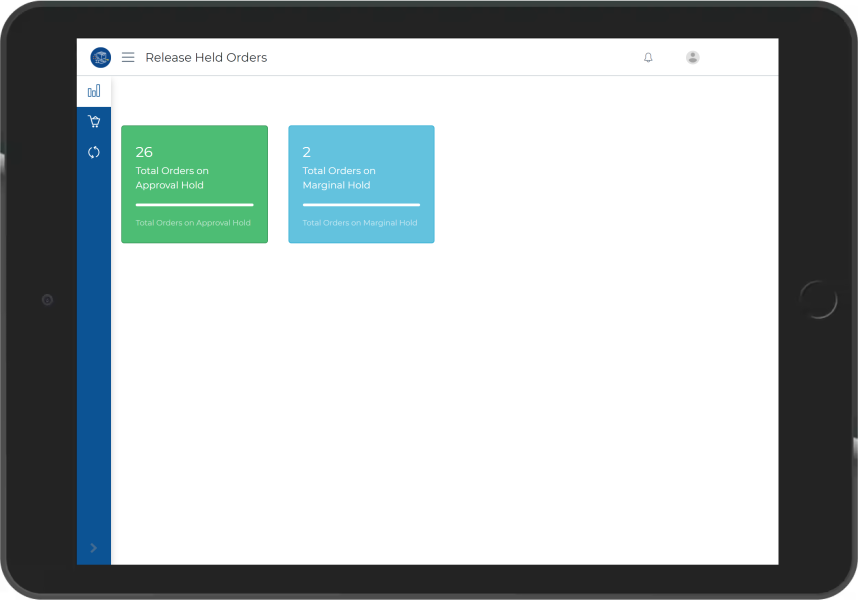Click small footer caption on Marginal Hold card

coord(360,223)
